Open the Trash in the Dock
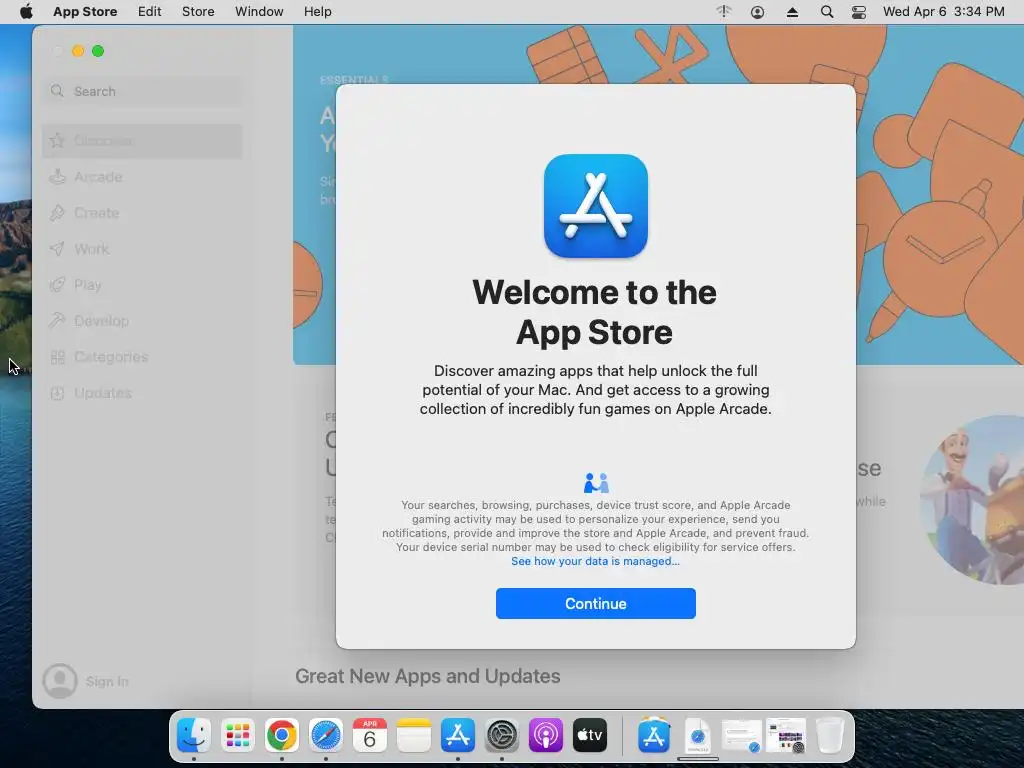Viewport: 1024px width, 768px height. (830, 735)
